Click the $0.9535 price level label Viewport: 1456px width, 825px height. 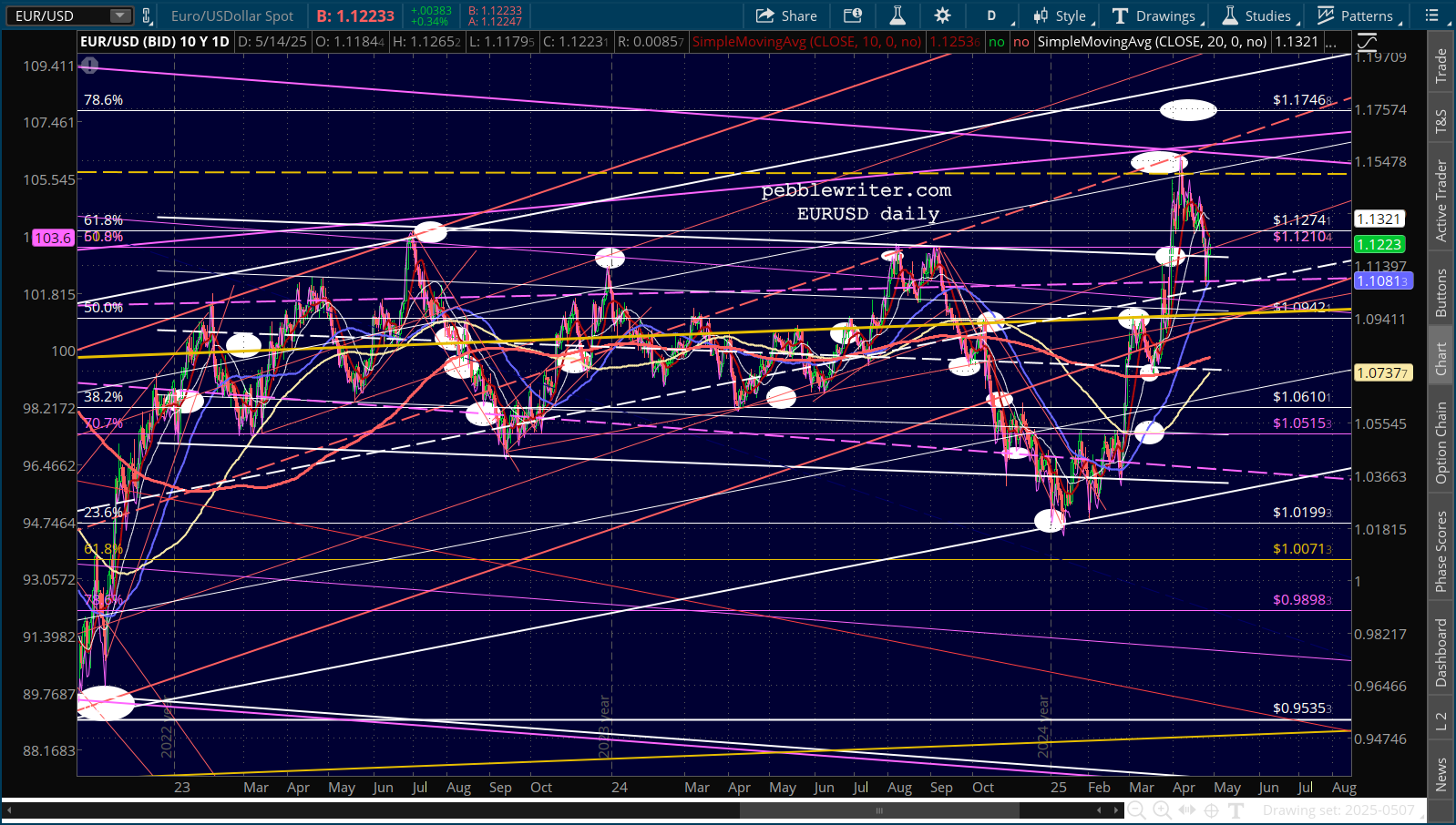(1303, 708)
